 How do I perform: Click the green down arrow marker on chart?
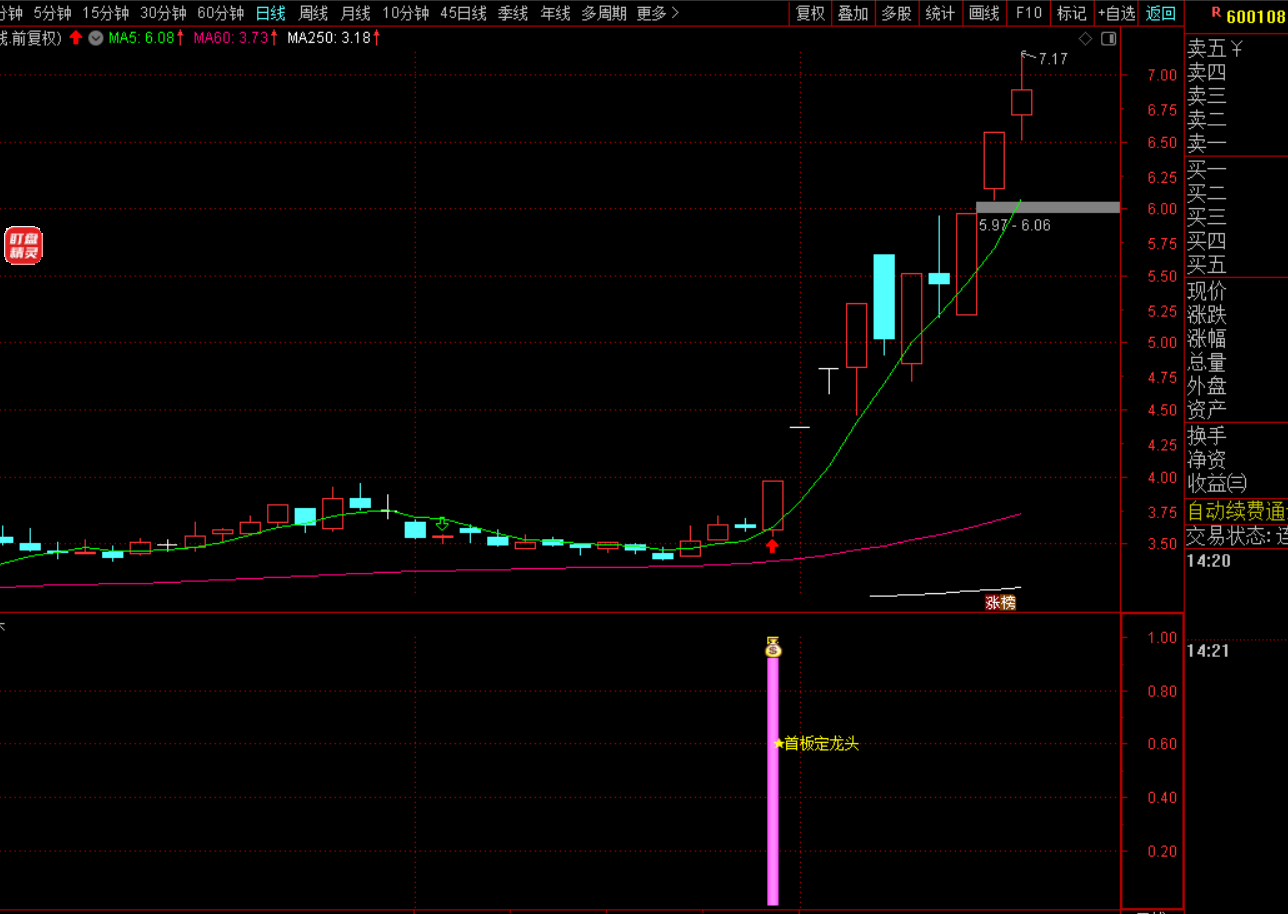441,523
